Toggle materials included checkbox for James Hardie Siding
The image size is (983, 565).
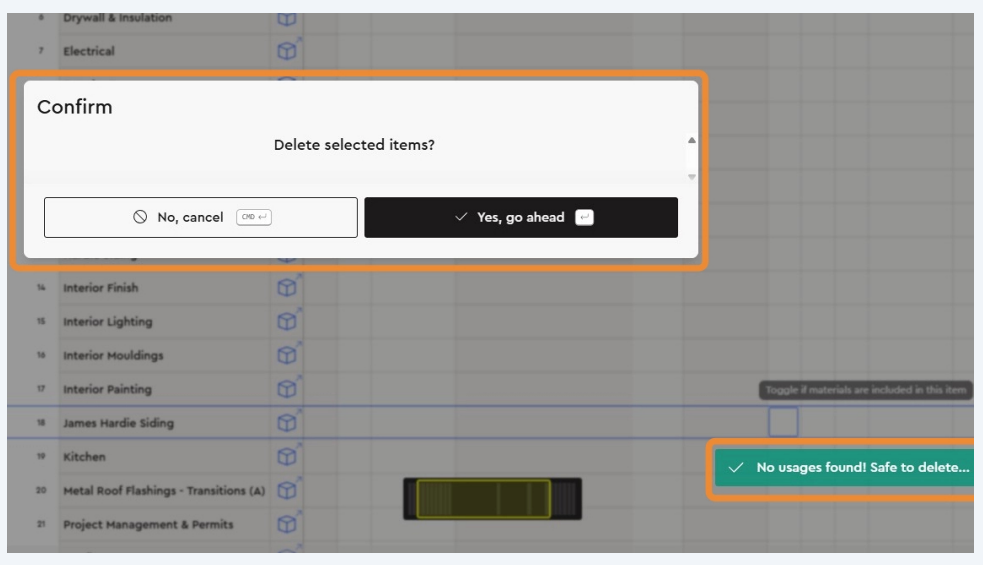(783, 422)
